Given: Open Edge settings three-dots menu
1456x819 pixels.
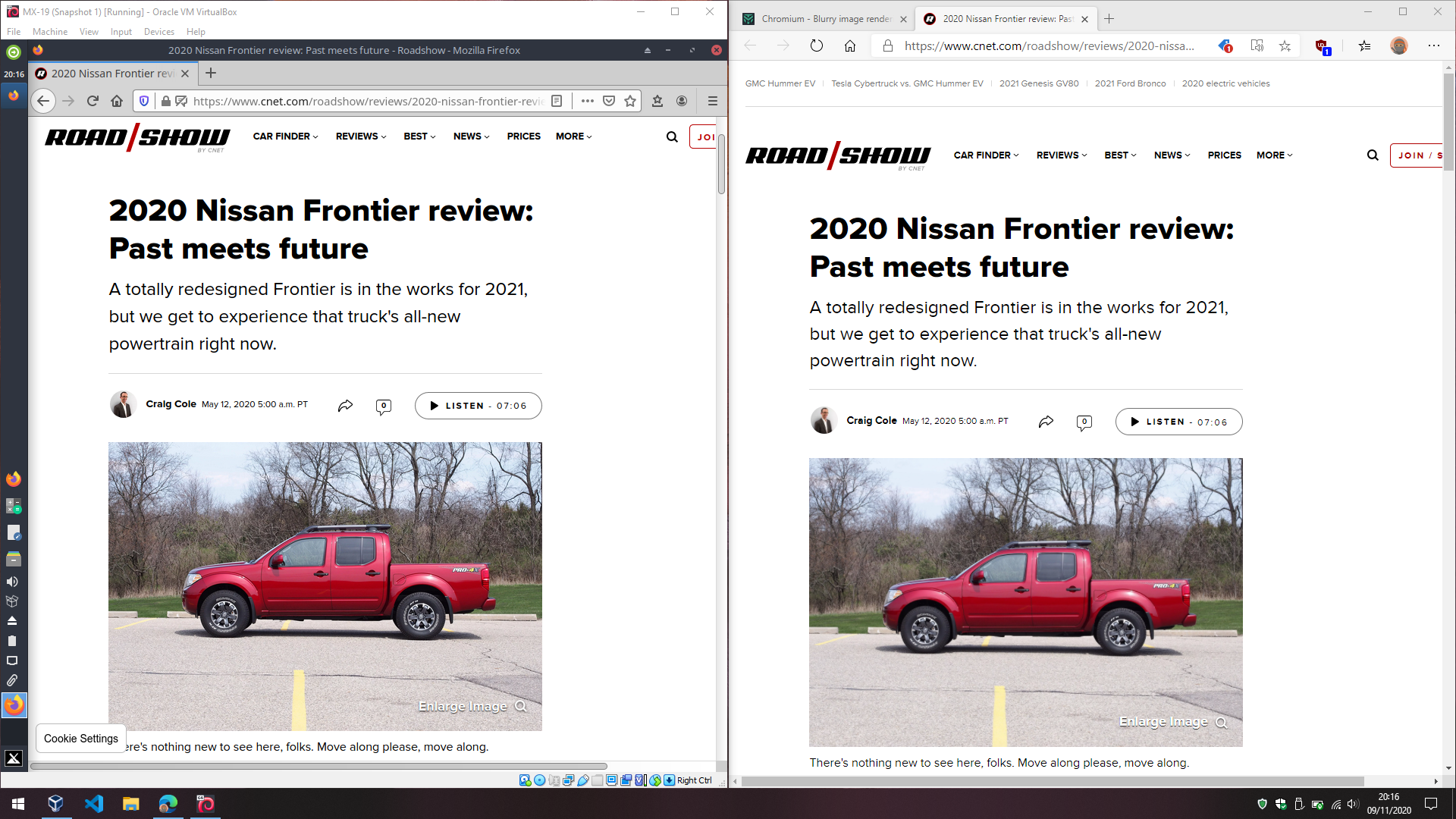Looking at the screenshot, I should click(x=1433, y=46).
